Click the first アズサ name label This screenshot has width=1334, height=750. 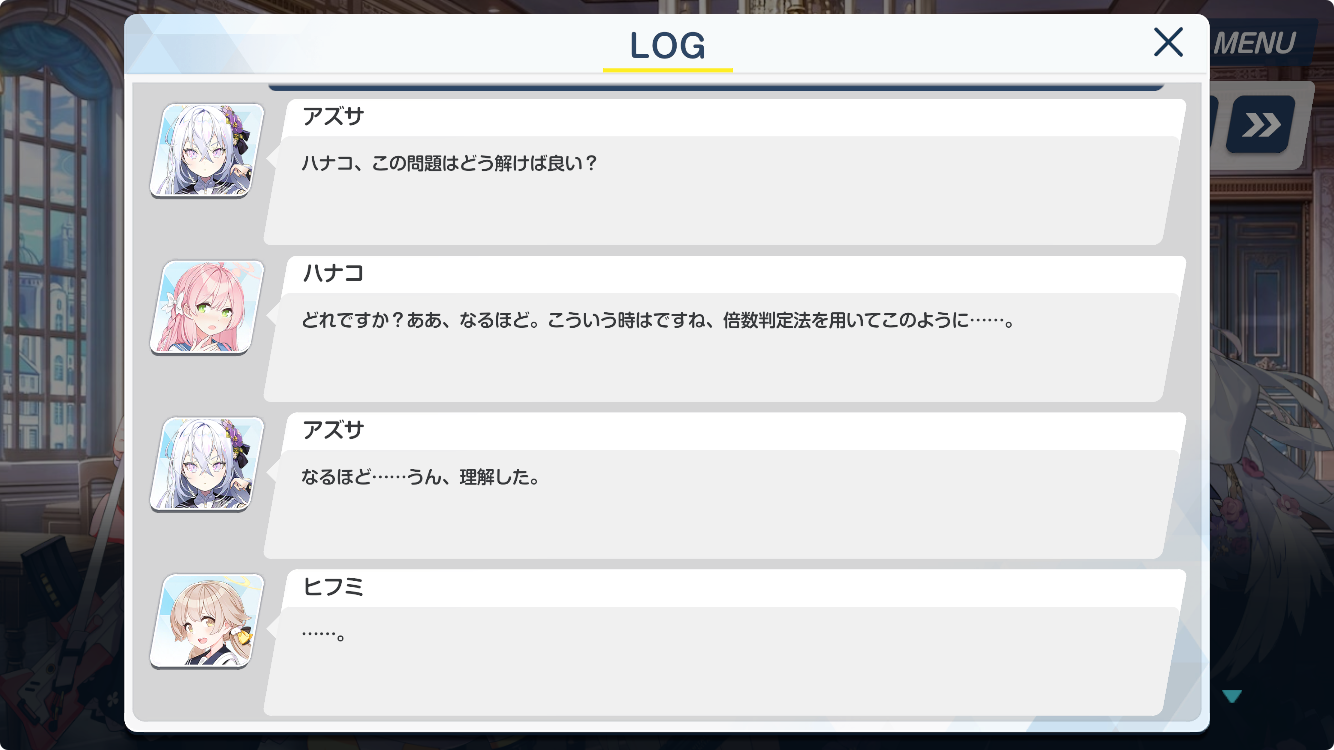[x=333, y=117]
